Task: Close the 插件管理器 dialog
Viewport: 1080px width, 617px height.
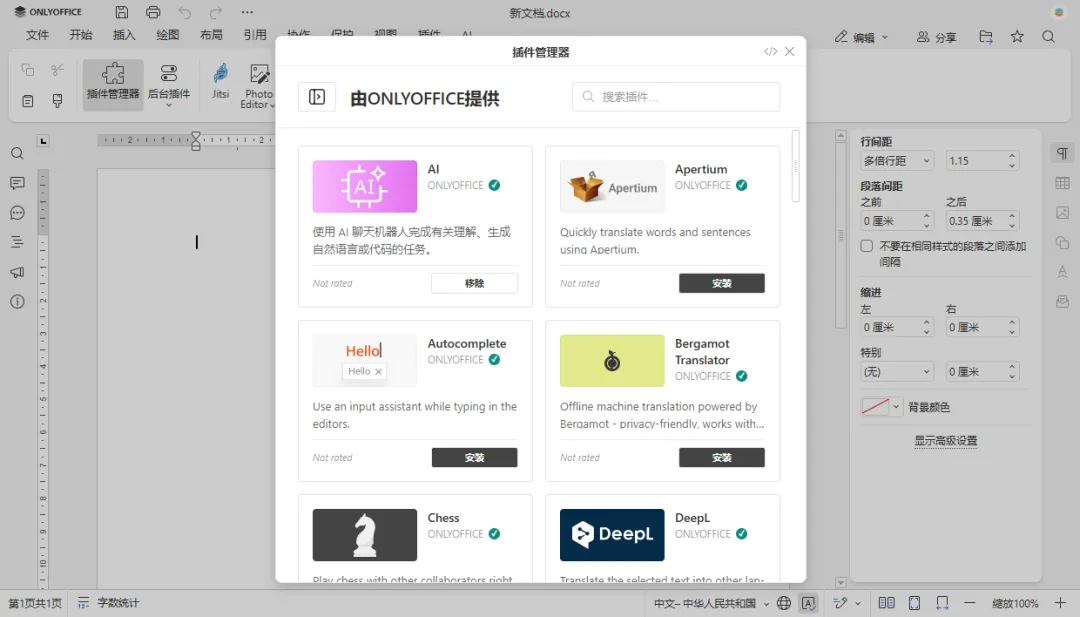Action: pyautogui.click(x=790, y=52)
